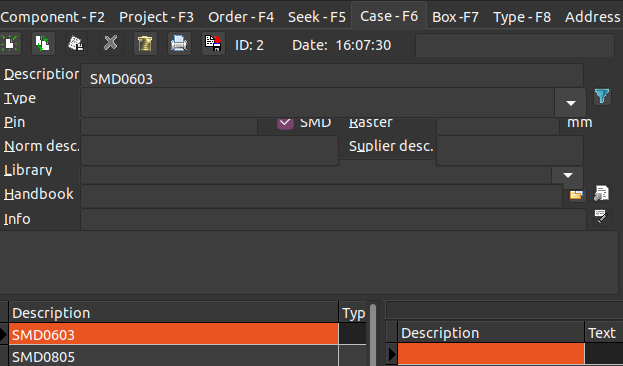The width and height of the screenshot is (623, 366).
Task: Click the trash bin delete icon
Action: 145,43
